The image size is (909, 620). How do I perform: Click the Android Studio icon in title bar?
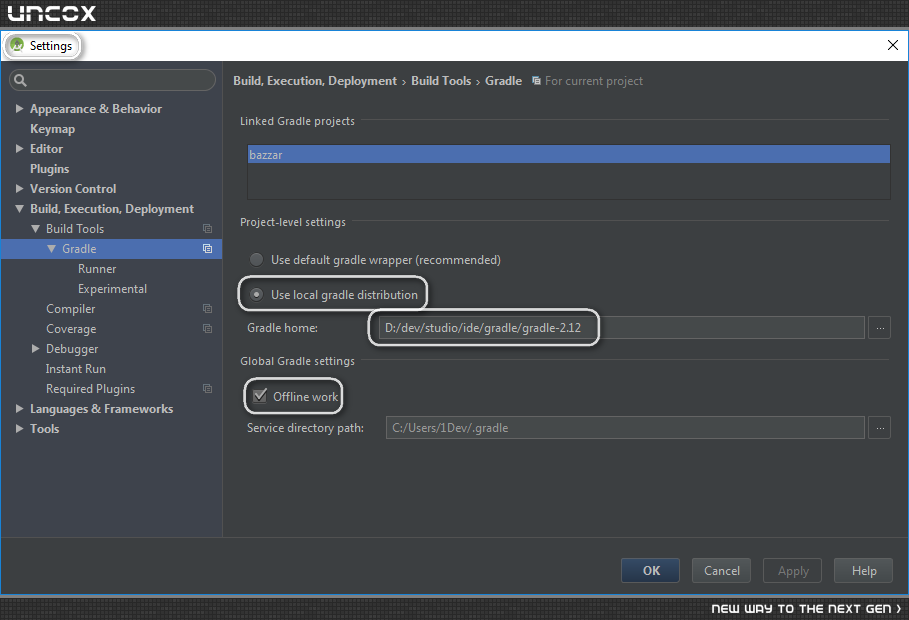[x=17, y=45]
